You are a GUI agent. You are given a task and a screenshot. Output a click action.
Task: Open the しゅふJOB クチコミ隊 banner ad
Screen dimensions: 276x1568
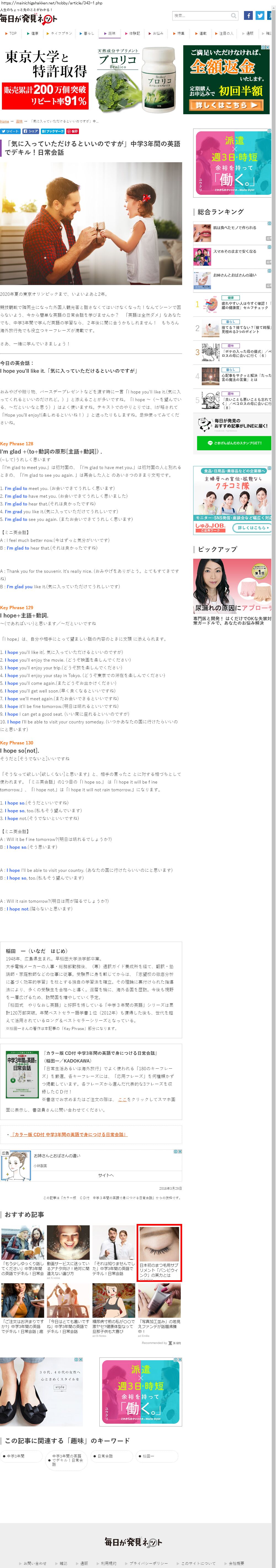[x=232, y=500]
